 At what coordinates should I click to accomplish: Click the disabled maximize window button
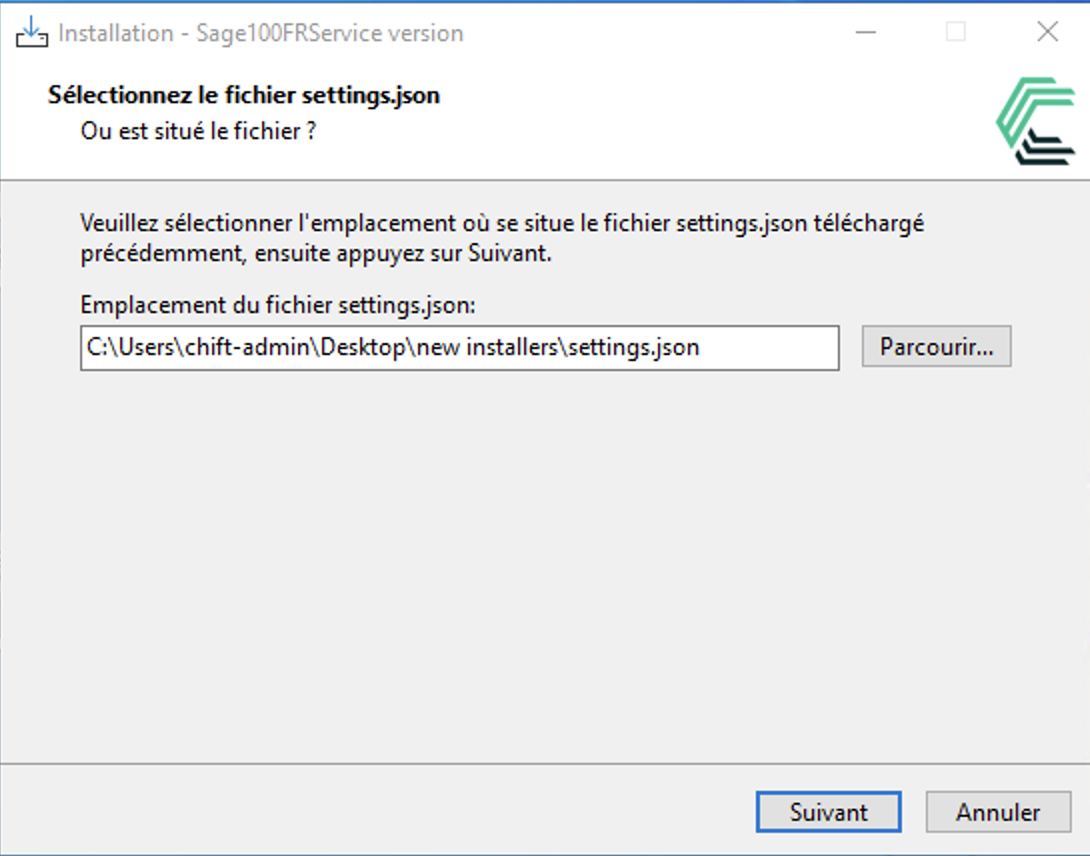pyautogui.click(x=956, y=32)
